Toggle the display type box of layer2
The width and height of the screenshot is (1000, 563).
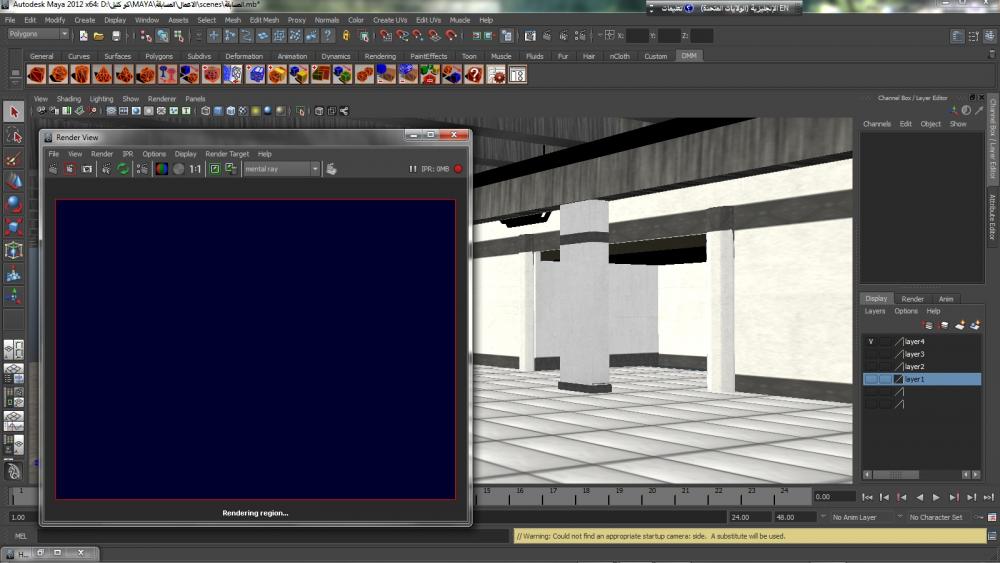tap(885, 367)
